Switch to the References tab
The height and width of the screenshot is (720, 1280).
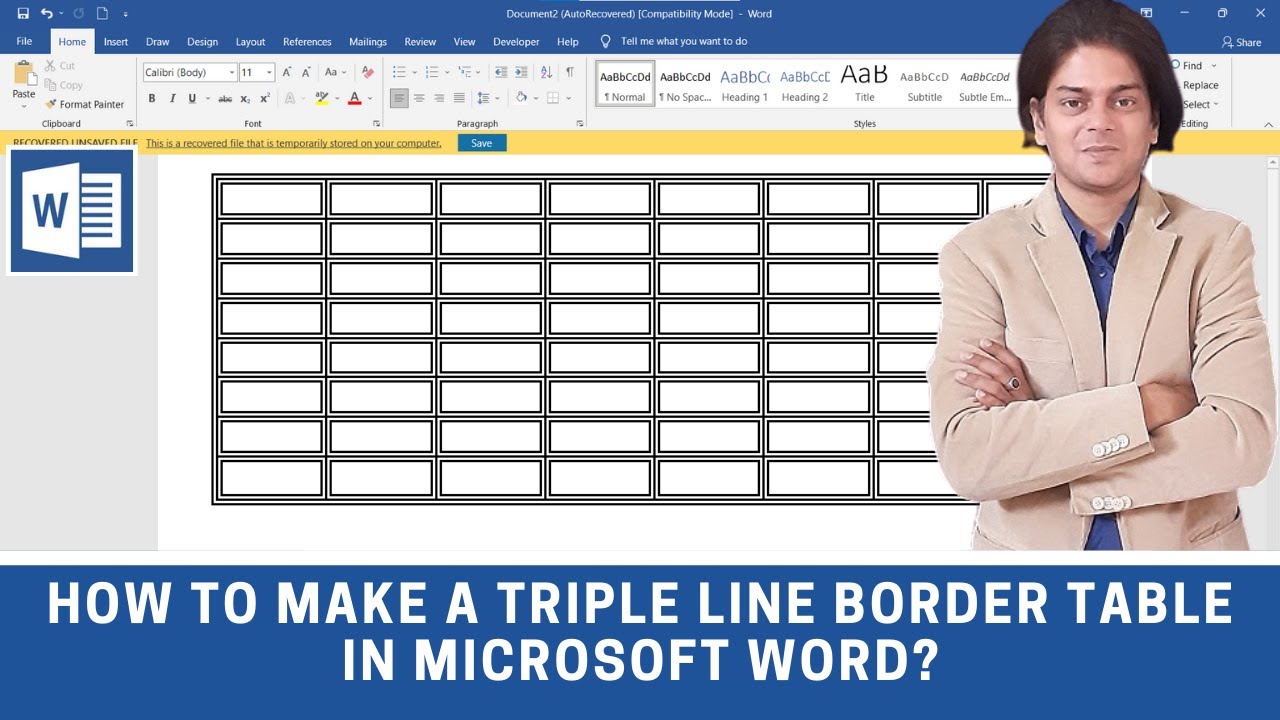pyautogui.click(x=307, y=42)
